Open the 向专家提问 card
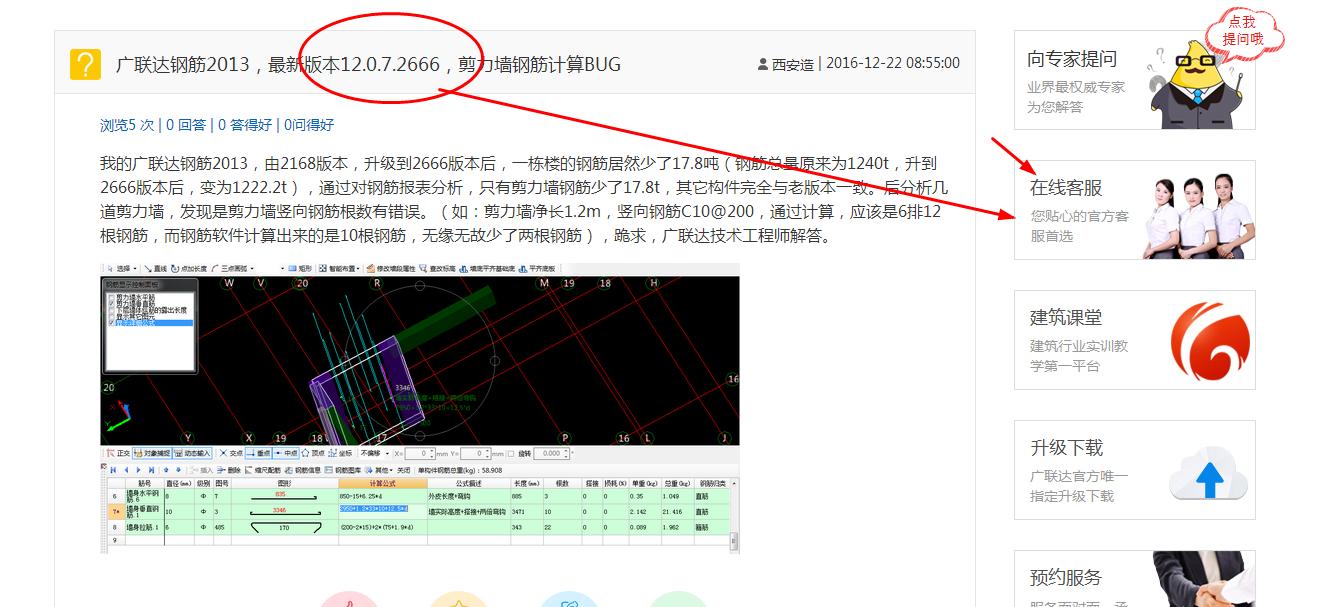Image resolution: width=1321 pixels, height=607 pixels. tap(1134, 80)
